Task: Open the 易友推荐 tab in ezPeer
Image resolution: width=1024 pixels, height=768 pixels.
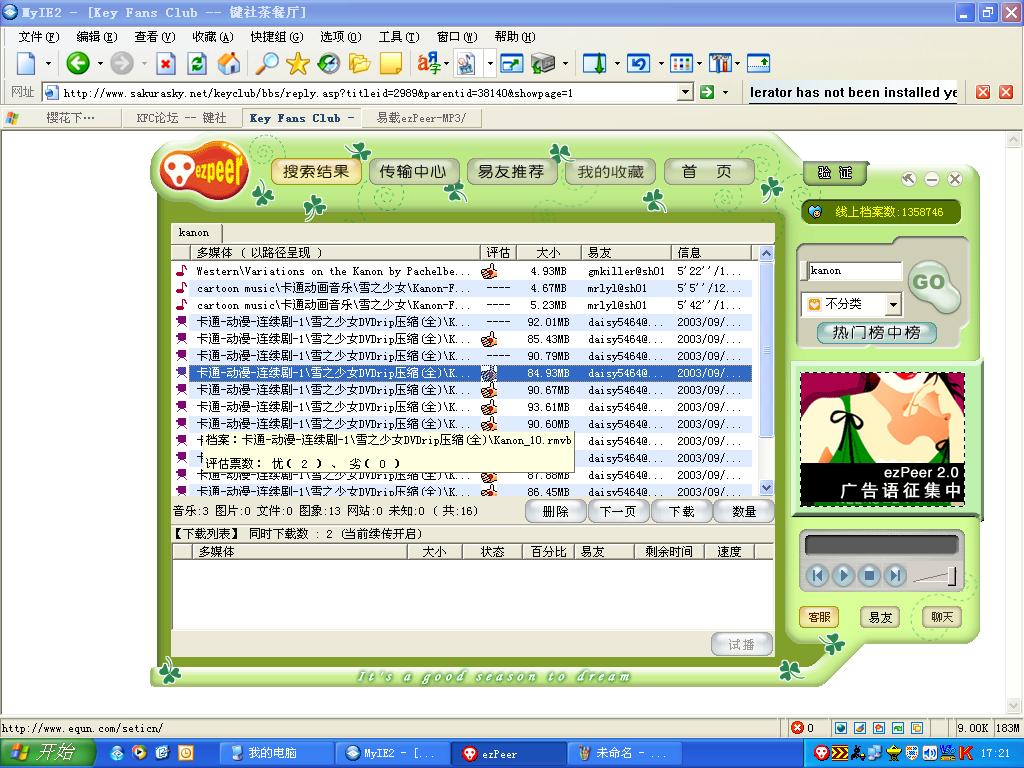Action: 511,172
